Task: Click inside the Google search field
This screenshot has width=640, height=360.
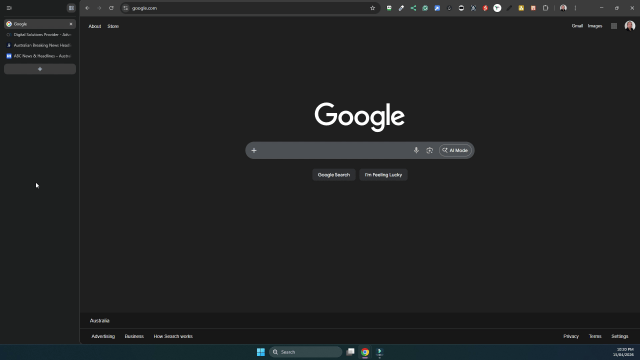Action: point(335,150)
